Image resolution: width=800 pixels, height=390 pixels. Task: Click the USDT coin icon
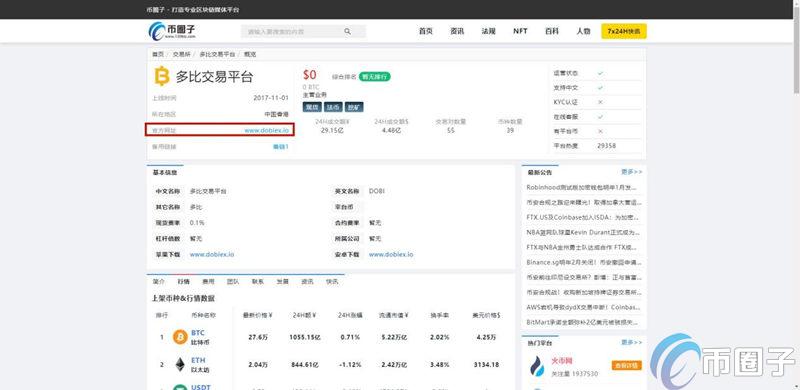(x=180, y=387)
